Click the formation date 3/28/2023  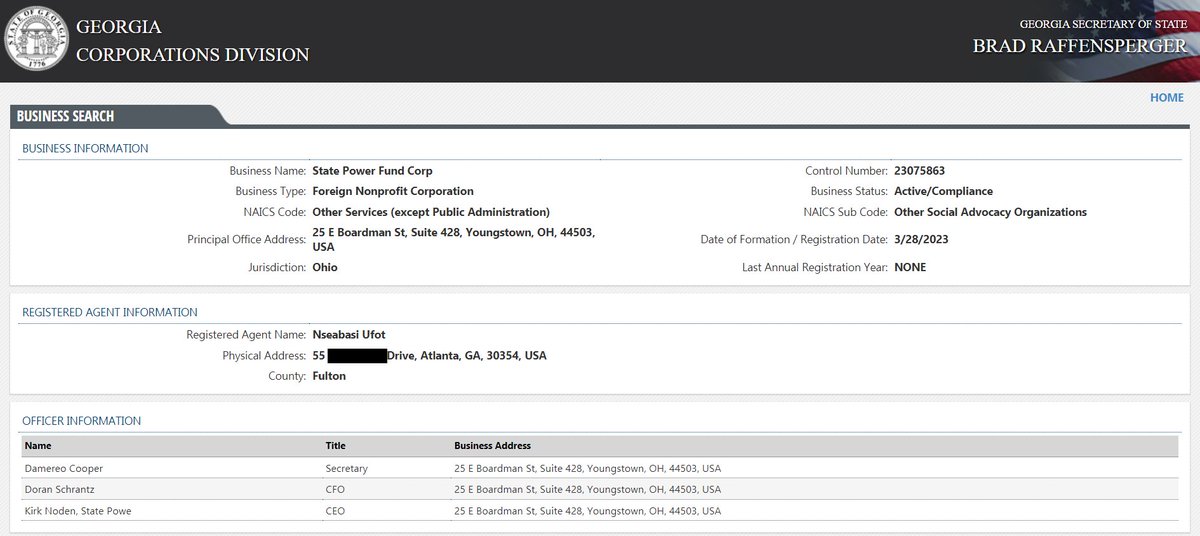click(920, 240)
